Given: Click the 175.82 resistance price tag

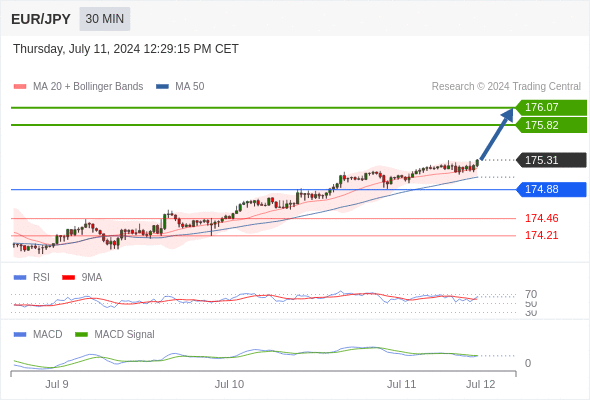Looking at the screenshot, I should coord(551,125).
